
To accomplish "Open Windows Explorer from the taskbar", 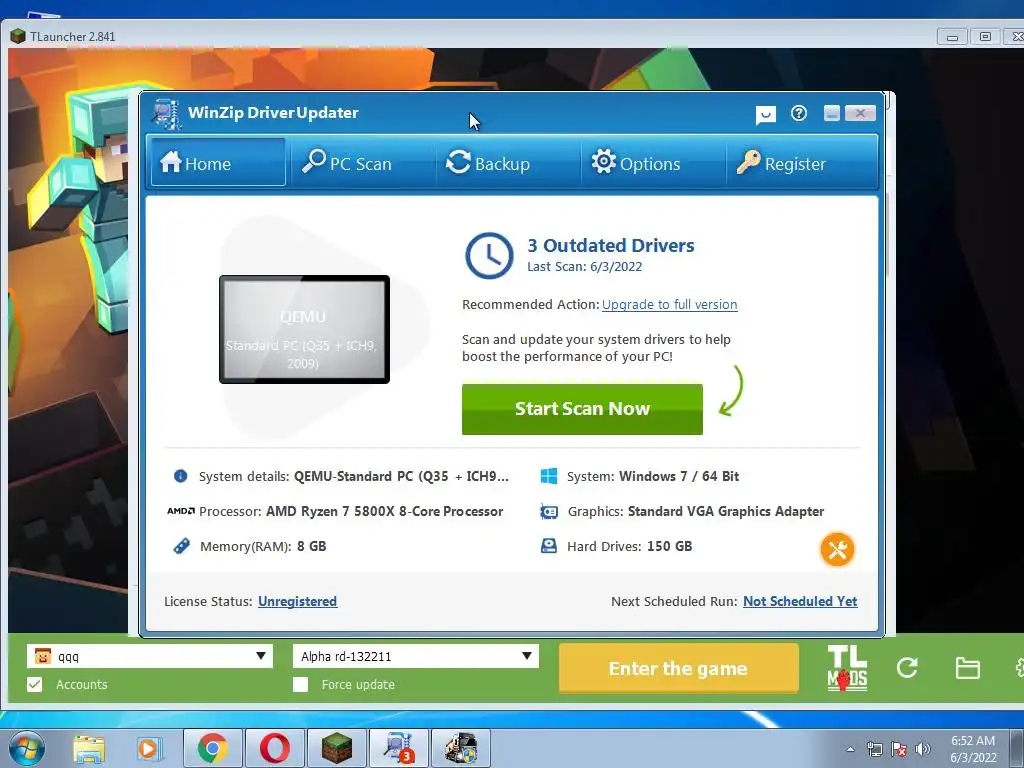I will [x=89, y=749].
